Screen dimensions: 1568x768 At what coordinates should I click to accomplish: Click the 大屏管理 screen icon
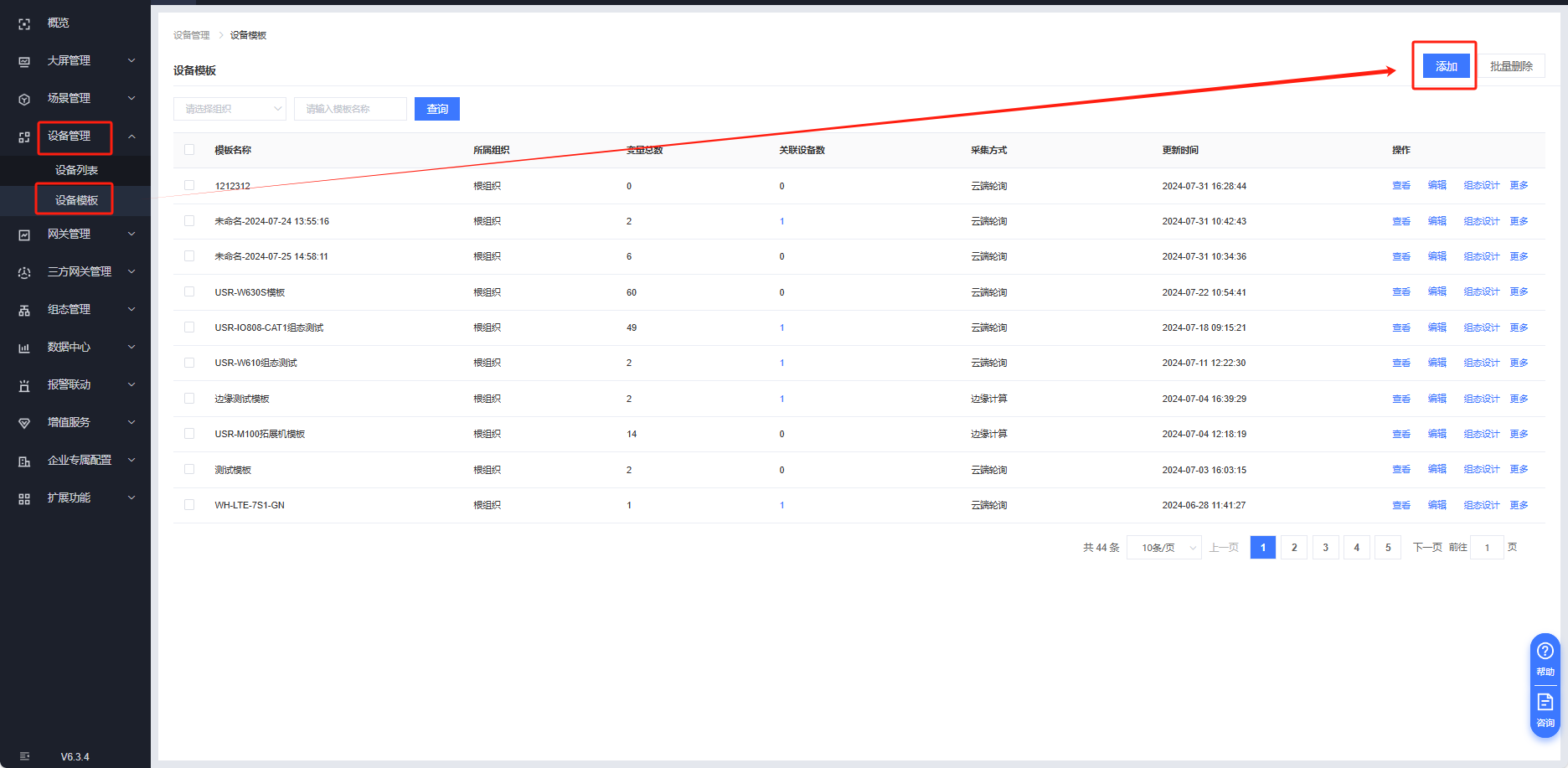pyautogui.click(x=24, y=62)
